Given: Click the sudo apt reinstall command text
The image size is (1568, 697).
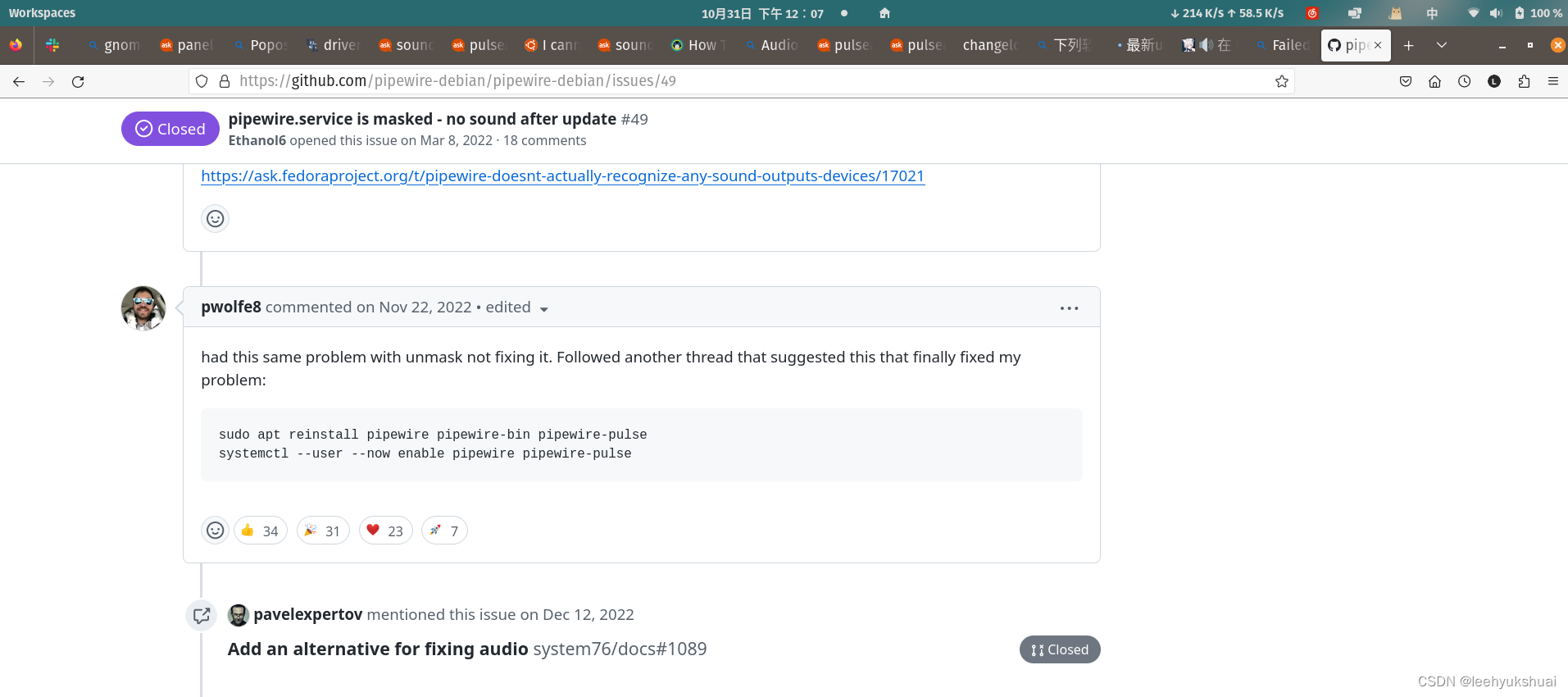Looking at the screenshot, I should (x=433, y=435).
